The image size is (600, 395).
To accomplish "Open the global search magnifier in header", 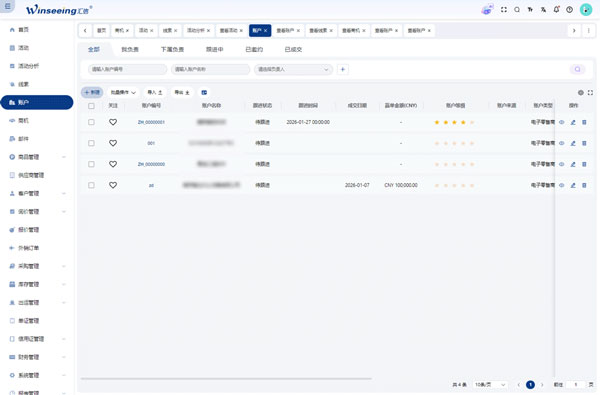I will pyautogui.click(x=517, y=10).
